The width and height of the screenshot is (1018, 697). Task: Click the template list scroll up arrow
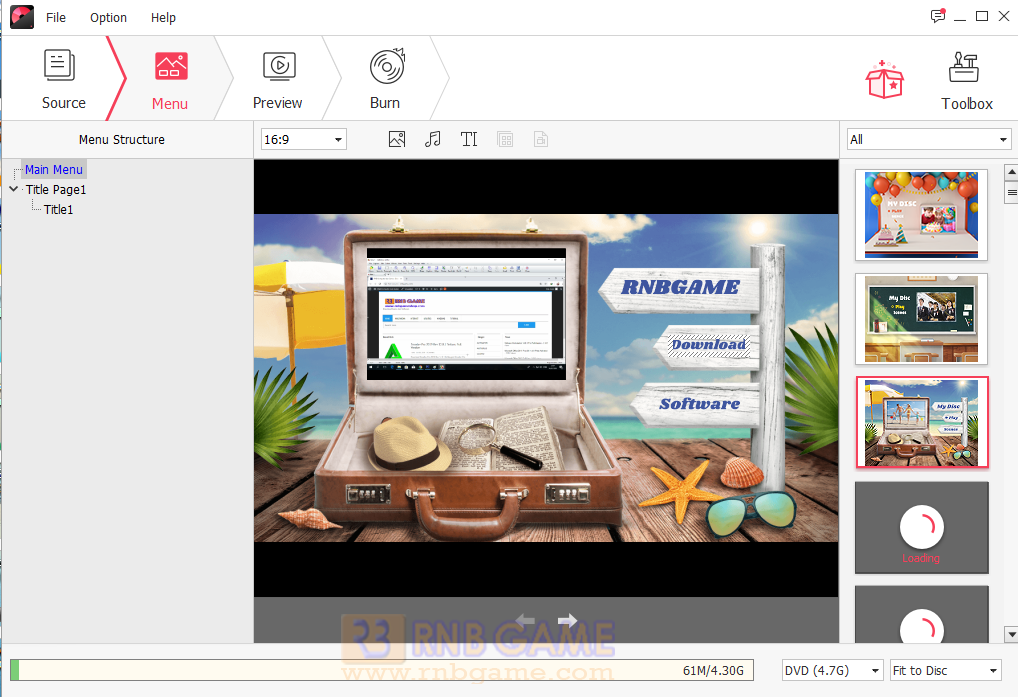tap(1011, 172)
